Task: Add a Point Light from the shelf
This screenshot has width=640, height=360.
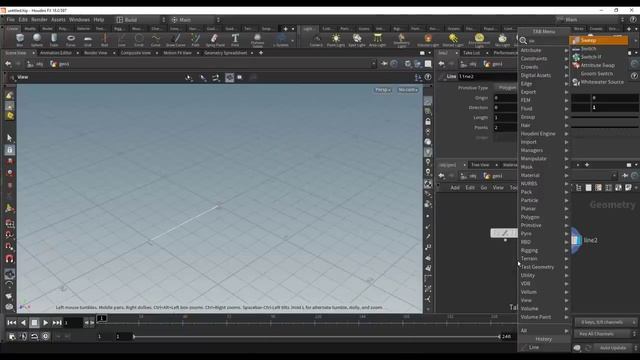Action: point(336,40)
